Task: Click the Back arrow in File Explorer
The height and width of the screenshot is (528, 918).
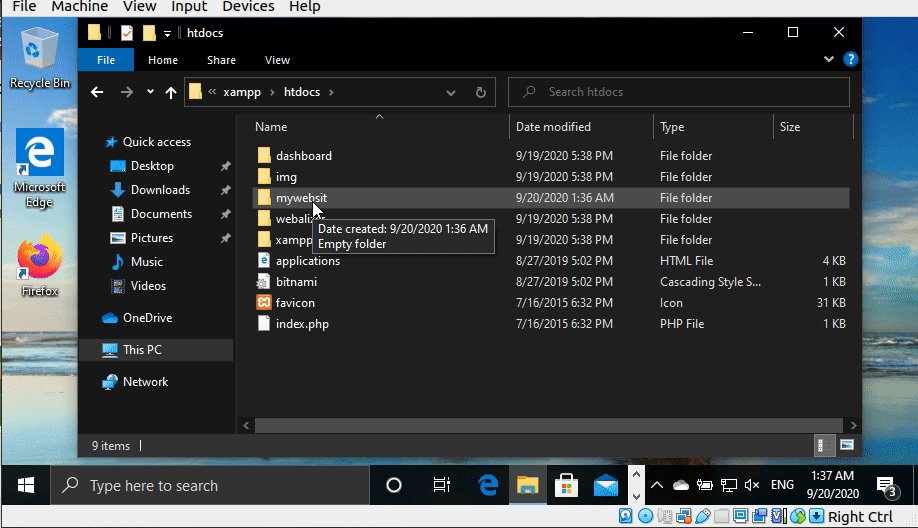Action: click(x=97, y=92)
